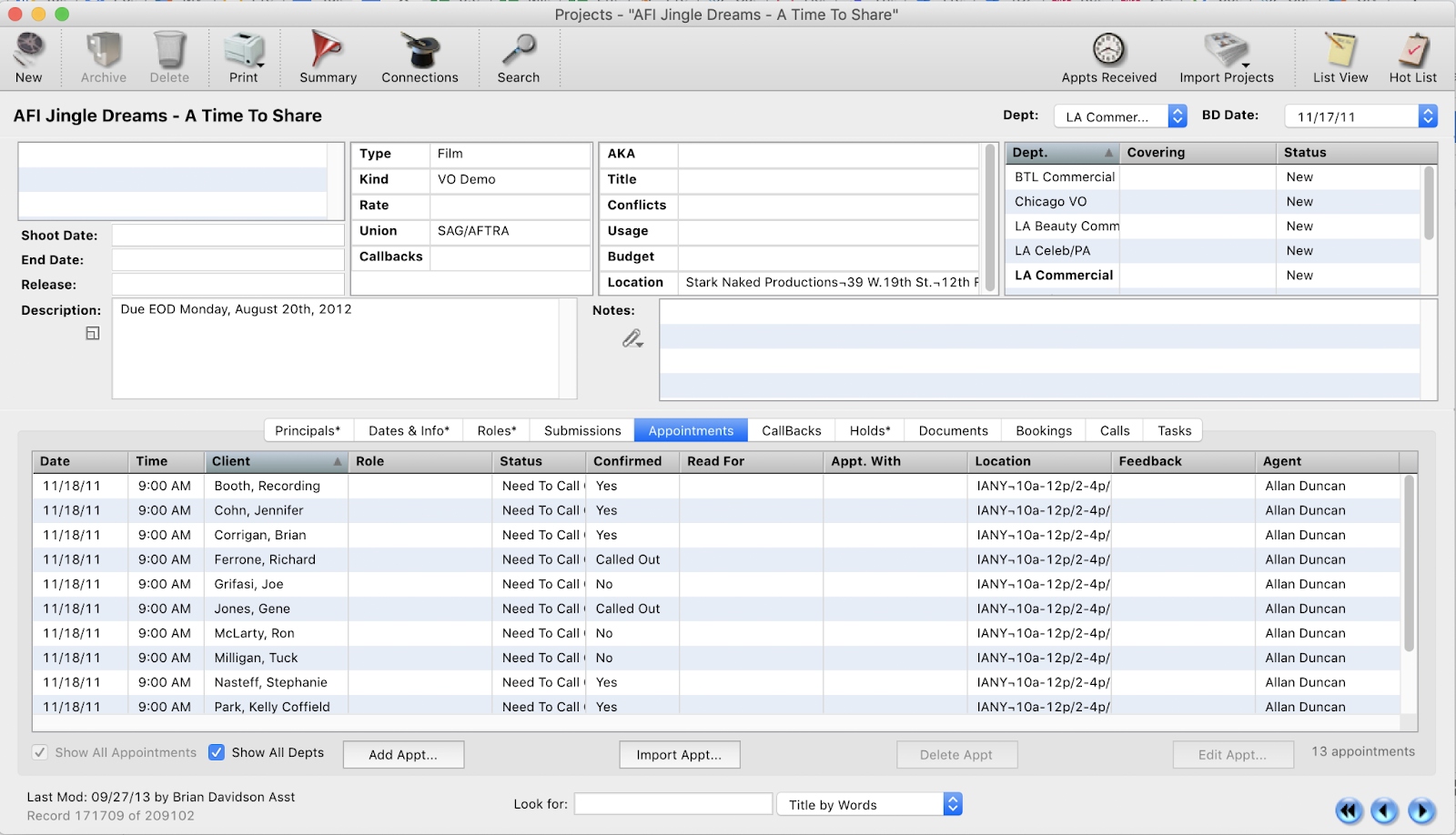This screenshot has height=835, width=1456.
Task: Click the Add Appt... button
Action: tap(403, 755)
